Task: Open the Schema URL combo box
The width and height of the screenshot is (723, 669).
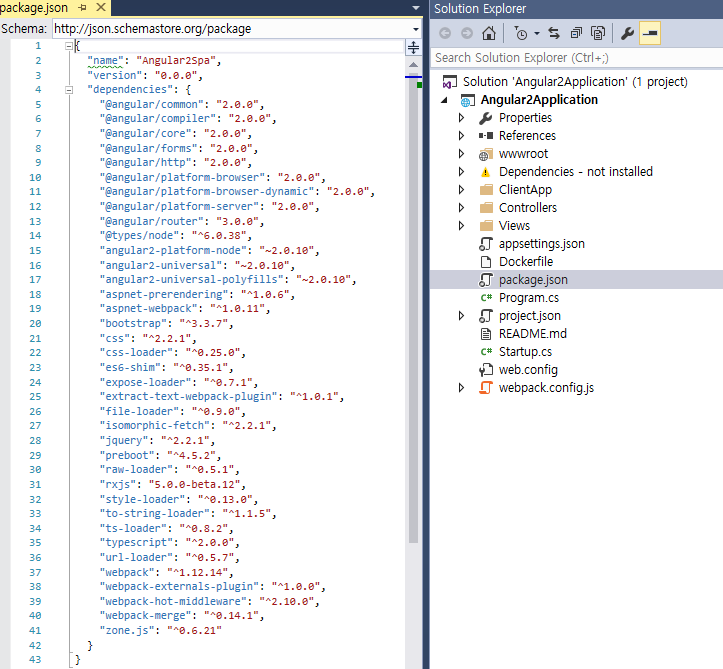Action: tap(237, 29)
